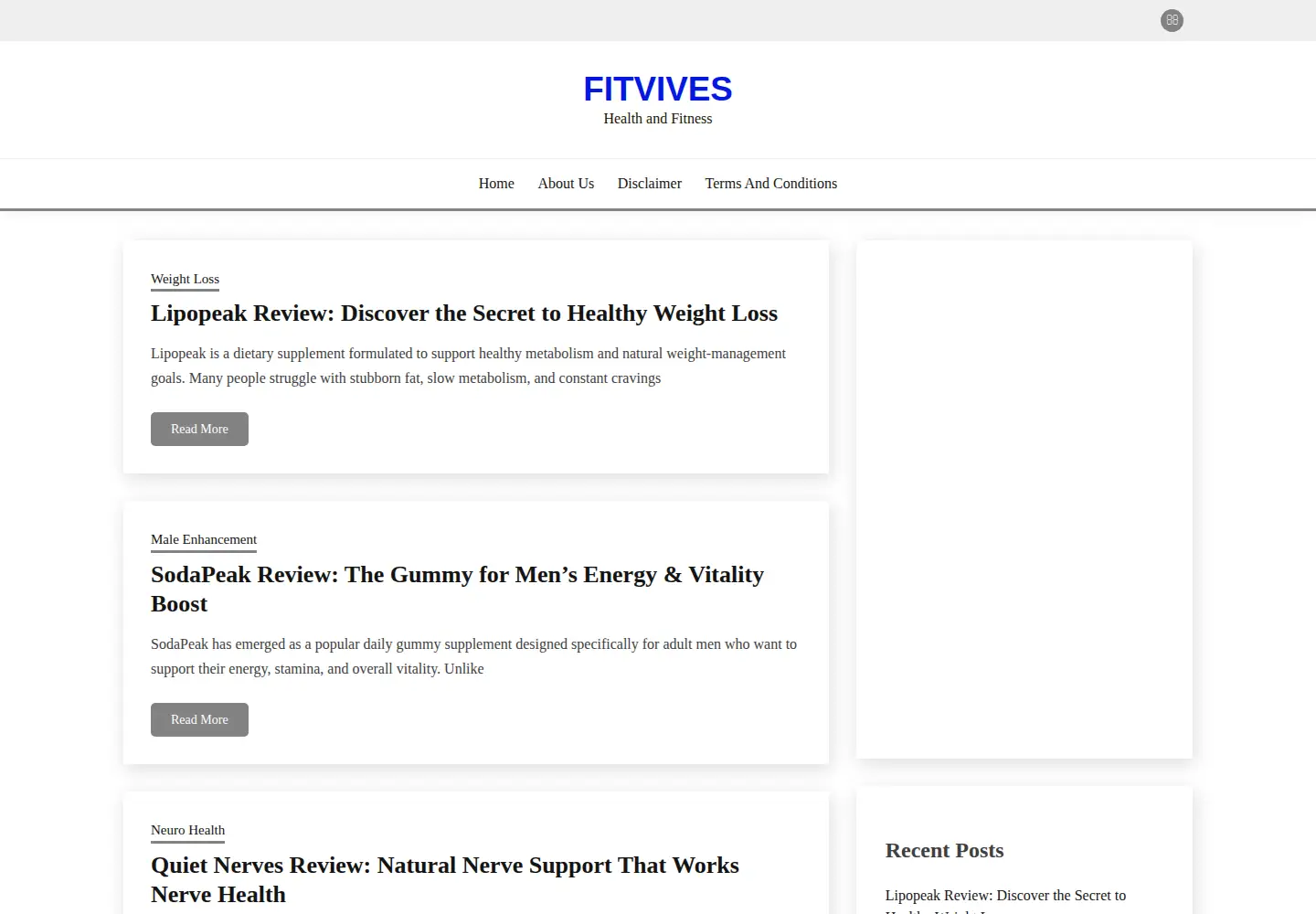Open the Neuro Health category link

pos(187,831)
